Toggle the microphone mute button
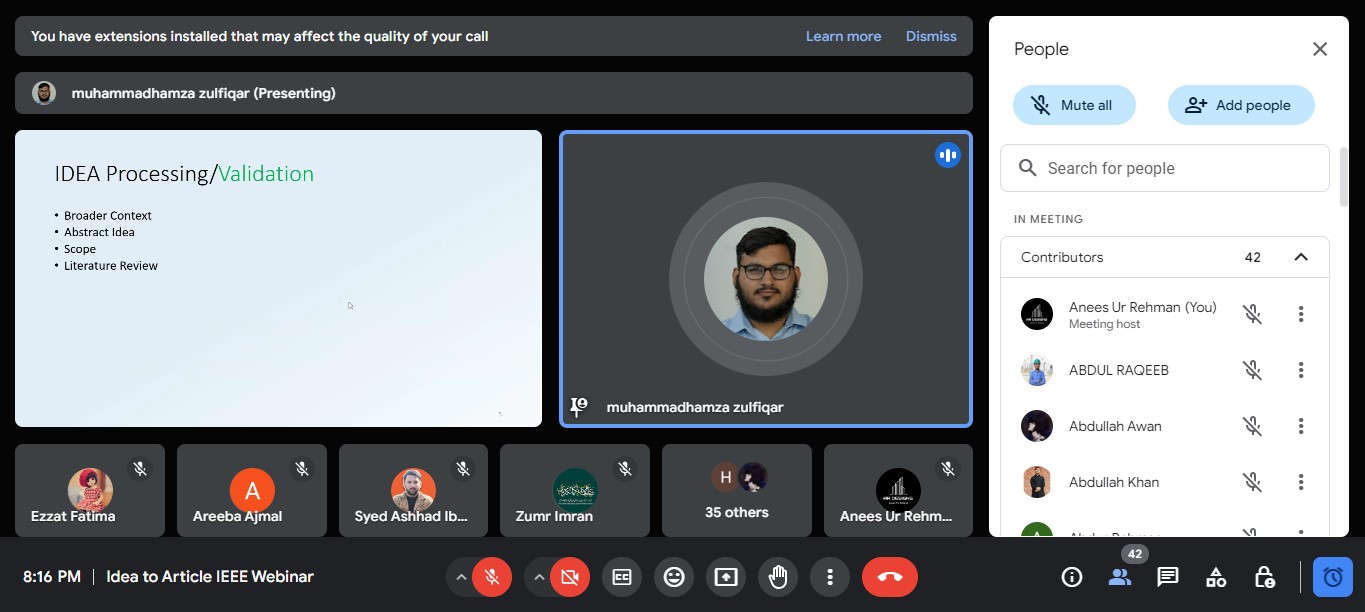The width and height of the screenshot is (1365, 612). (x=491, y=577)
